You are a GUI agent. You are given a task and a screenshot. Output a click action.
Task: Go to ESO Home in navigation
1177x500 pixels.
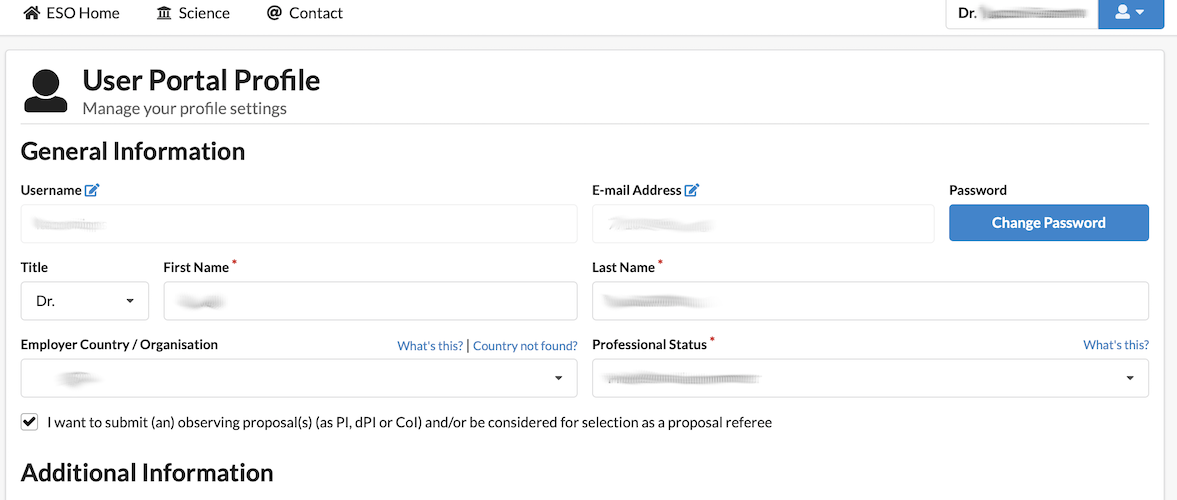82,13
